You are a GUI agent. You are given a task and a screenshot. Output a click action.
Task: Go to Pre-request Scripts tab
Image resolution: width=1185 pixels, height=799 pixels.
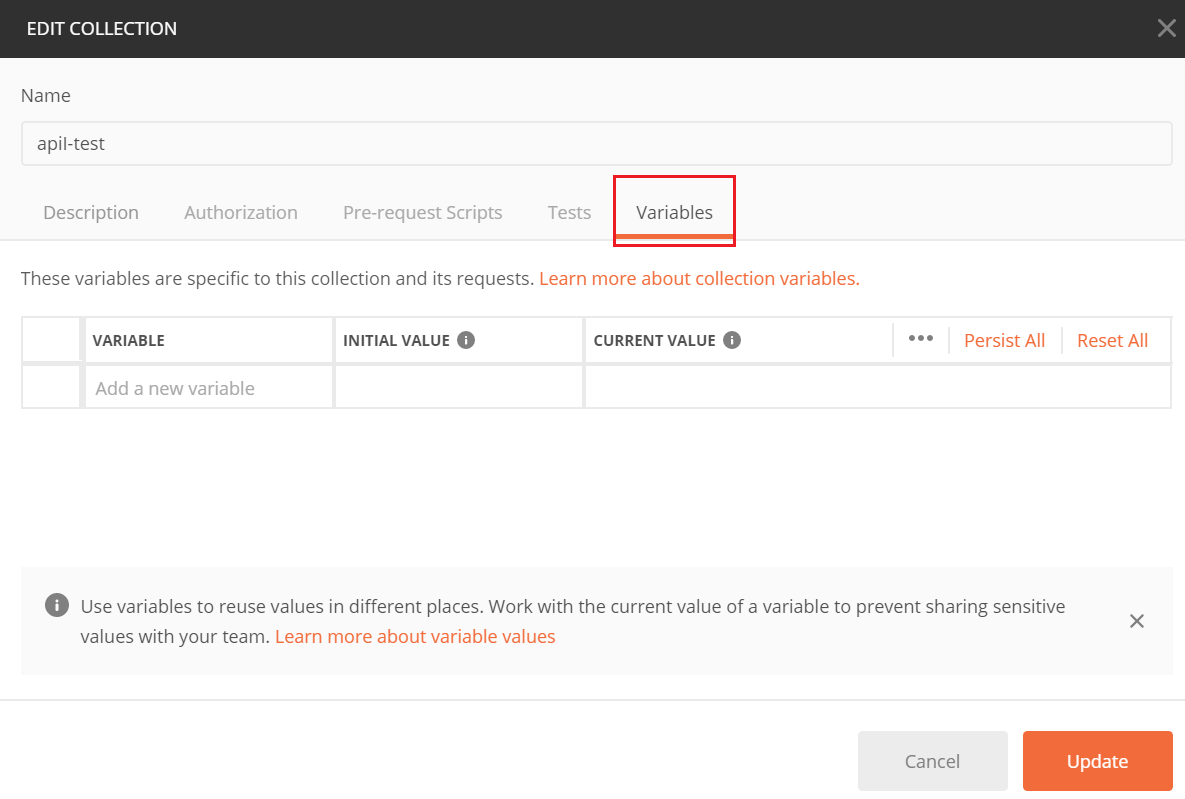coord(422,212)
